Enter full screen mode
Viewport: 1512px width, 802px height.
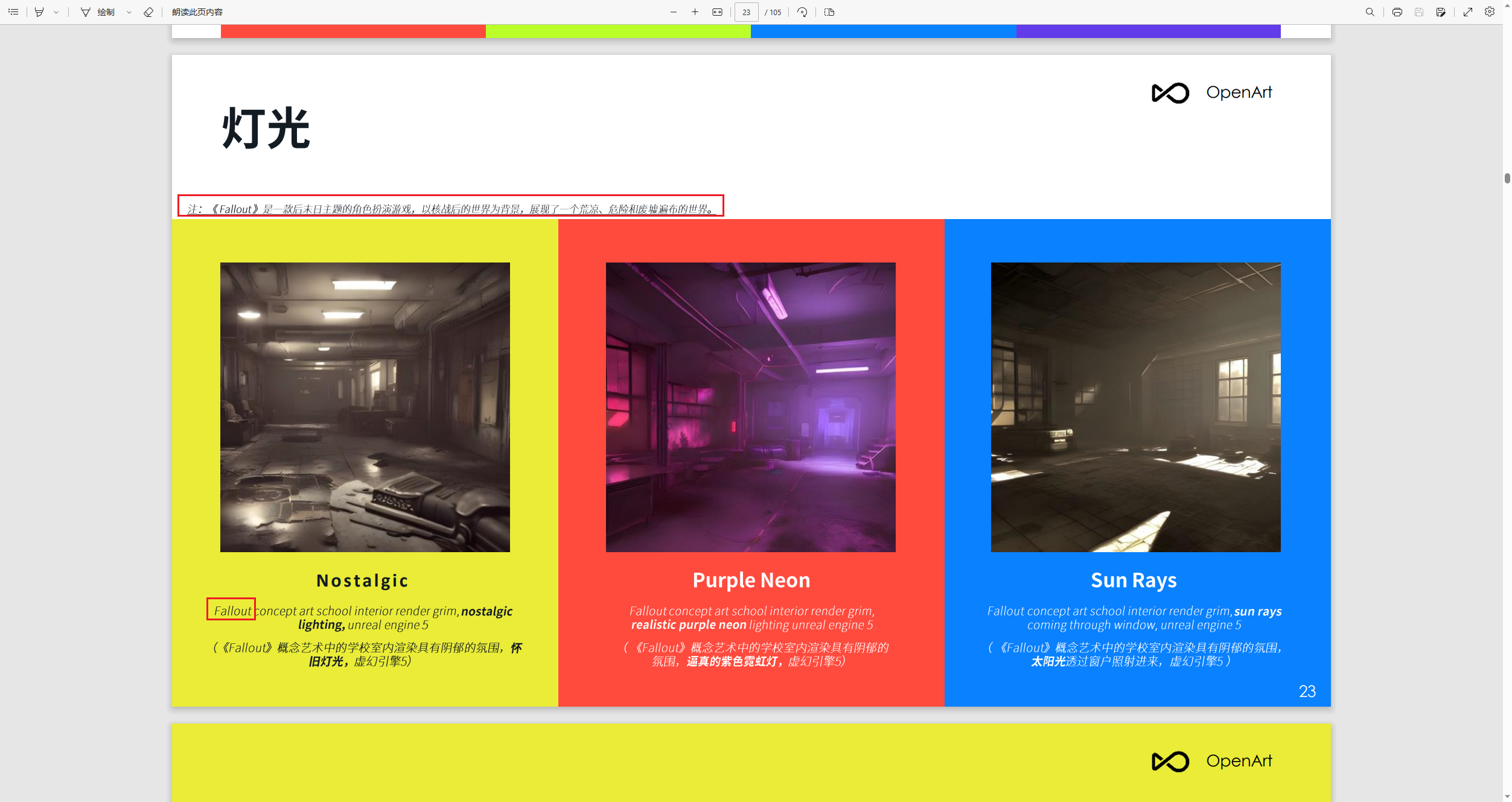1468,12
